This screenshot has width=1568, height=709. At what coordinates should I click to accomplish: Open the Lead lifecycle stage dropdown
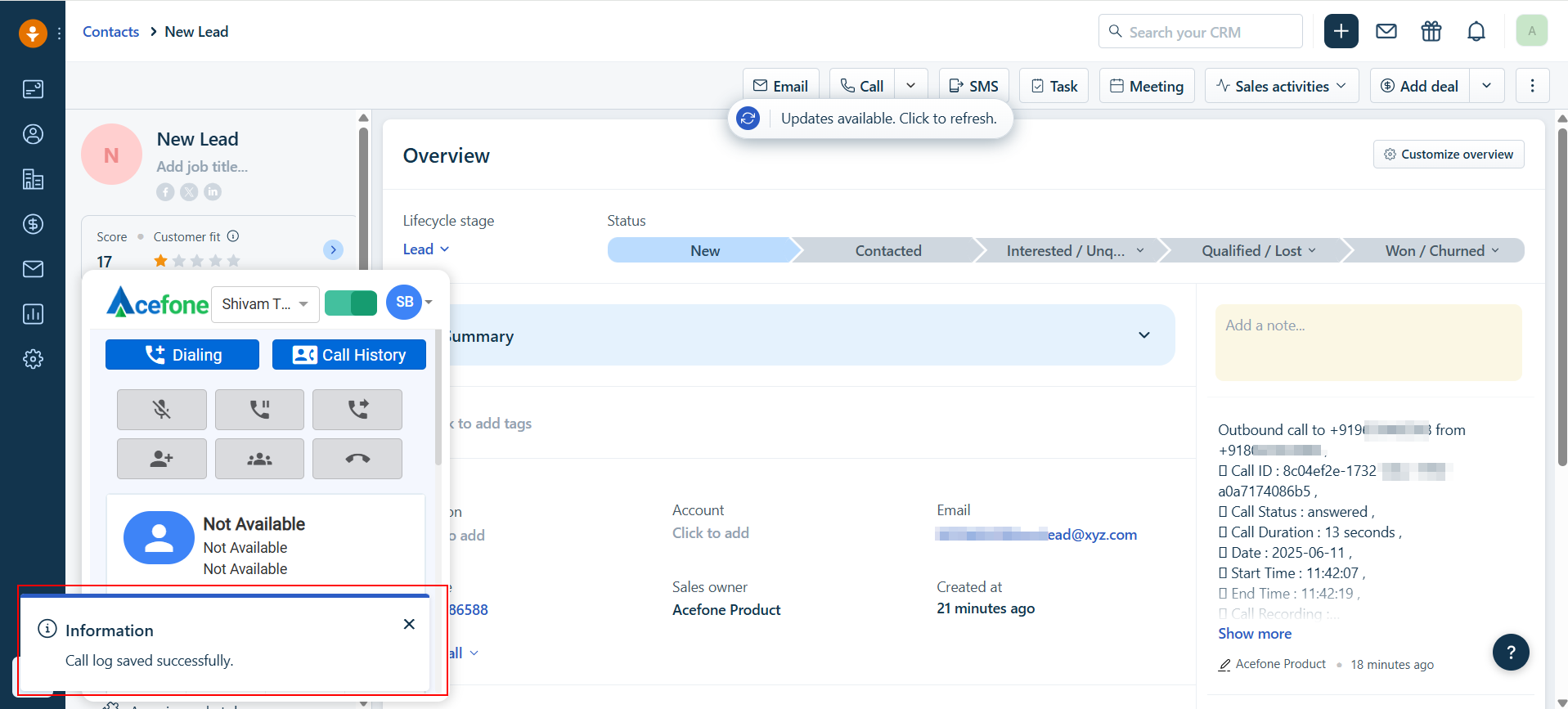pyautogui.click(x=426, y=249)
